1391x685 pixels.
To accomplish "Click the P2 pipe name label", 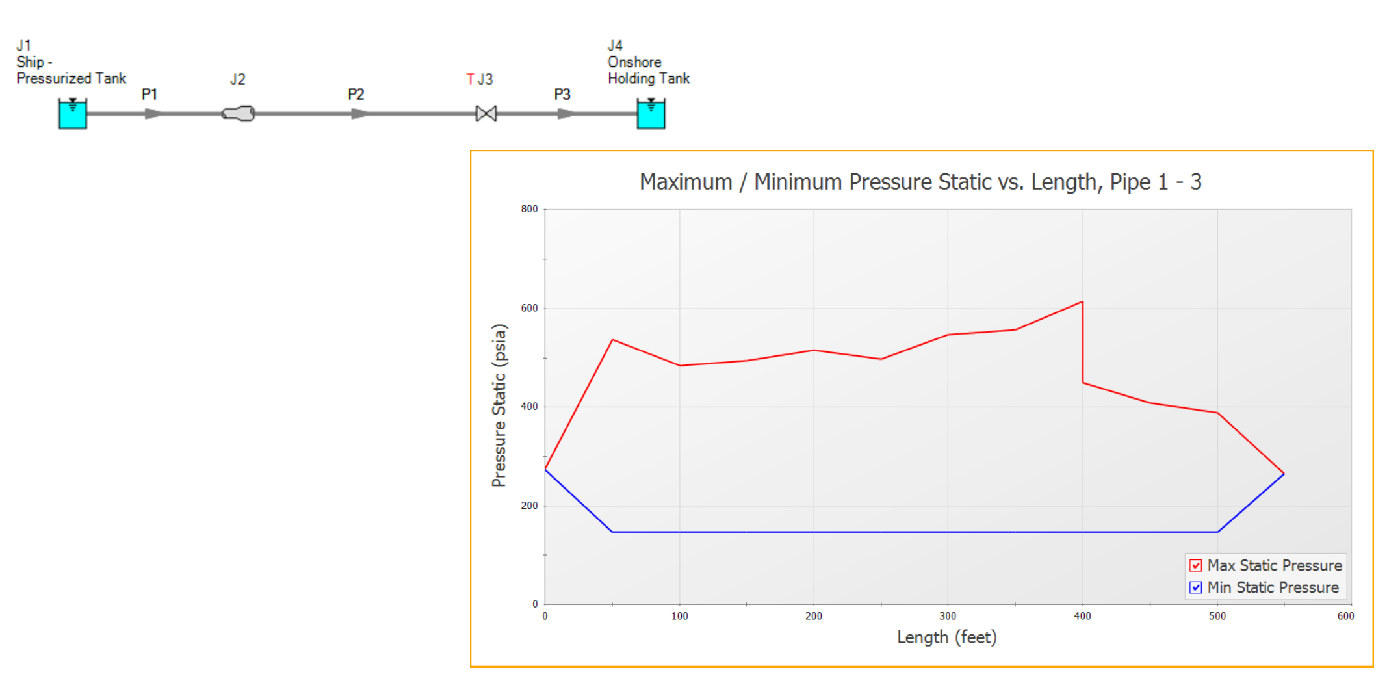I will [356, 94].
